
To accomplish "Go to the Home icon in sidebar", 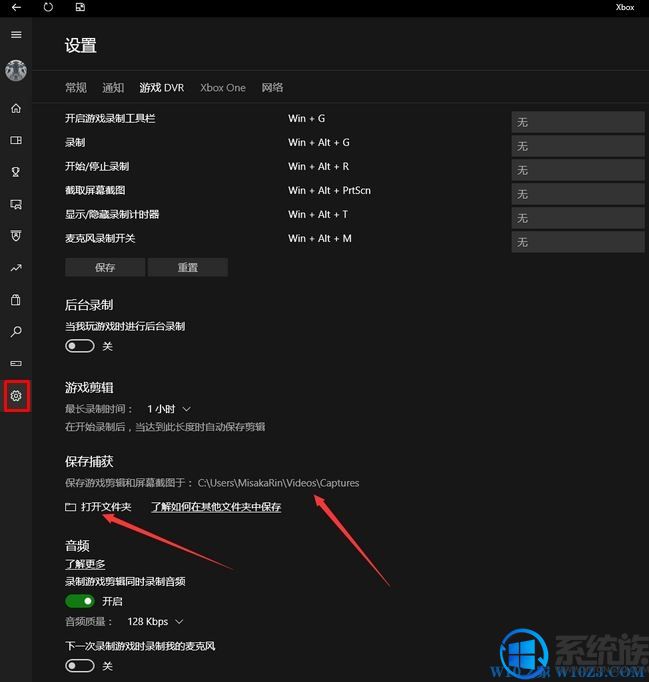I will click(16, 108).
